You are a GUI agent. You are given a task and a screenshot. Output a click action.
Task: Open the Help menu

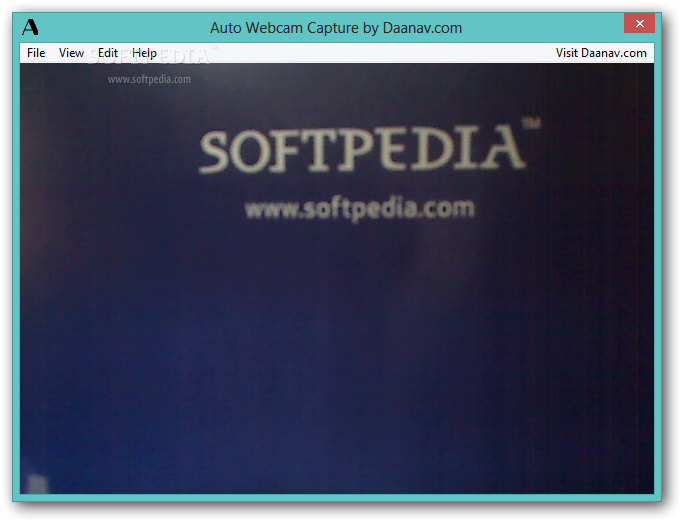tap(144, 53)
